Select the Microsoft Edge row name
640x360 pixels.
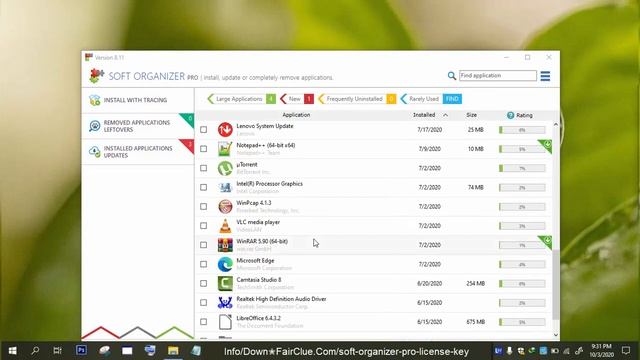[255, 260]
